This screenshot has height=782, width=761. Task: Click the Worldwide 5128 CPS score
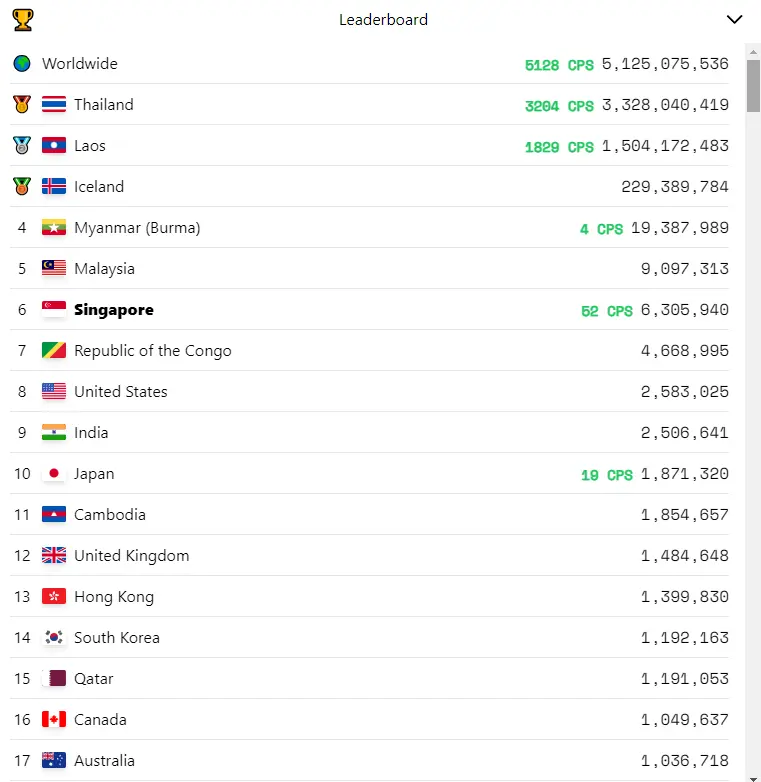point(559,65)
